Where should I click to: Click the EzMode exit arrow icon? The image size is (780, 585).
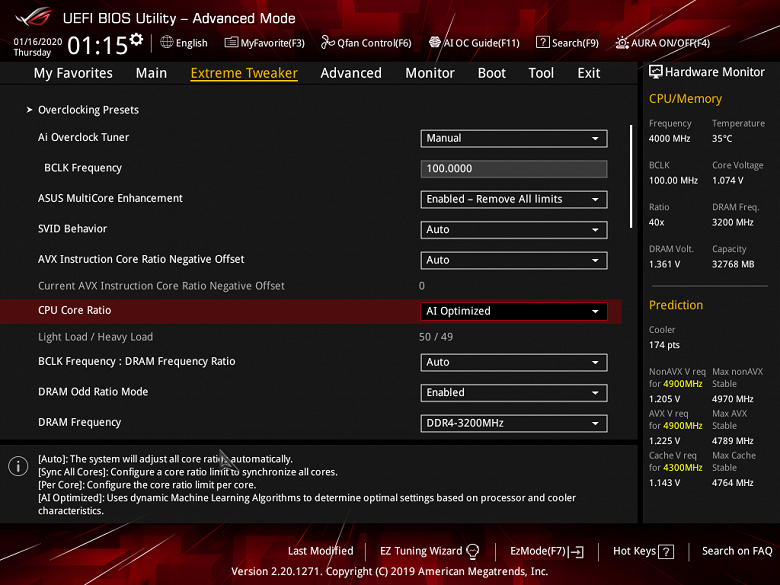[577, 551]
